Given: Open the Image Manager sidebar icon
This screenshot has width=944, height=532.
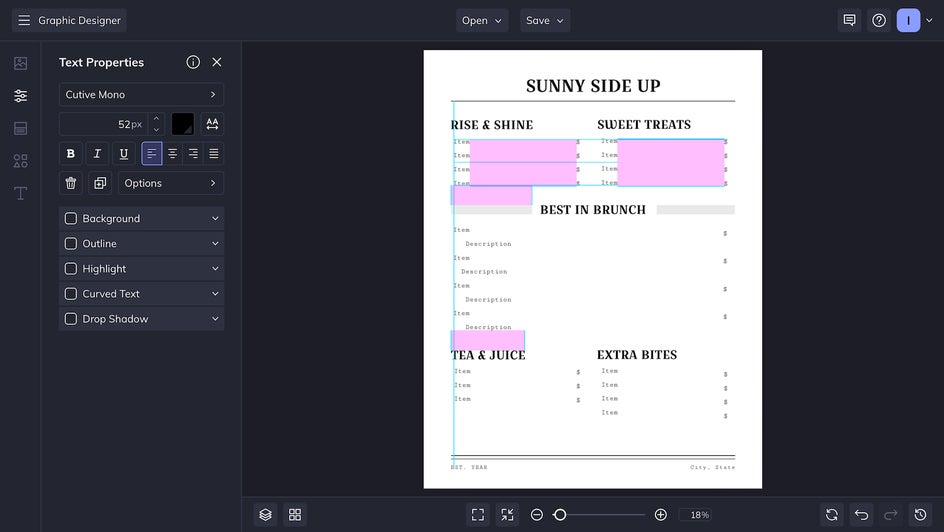Looking at the screenshot, I should [x=20, y=63].
